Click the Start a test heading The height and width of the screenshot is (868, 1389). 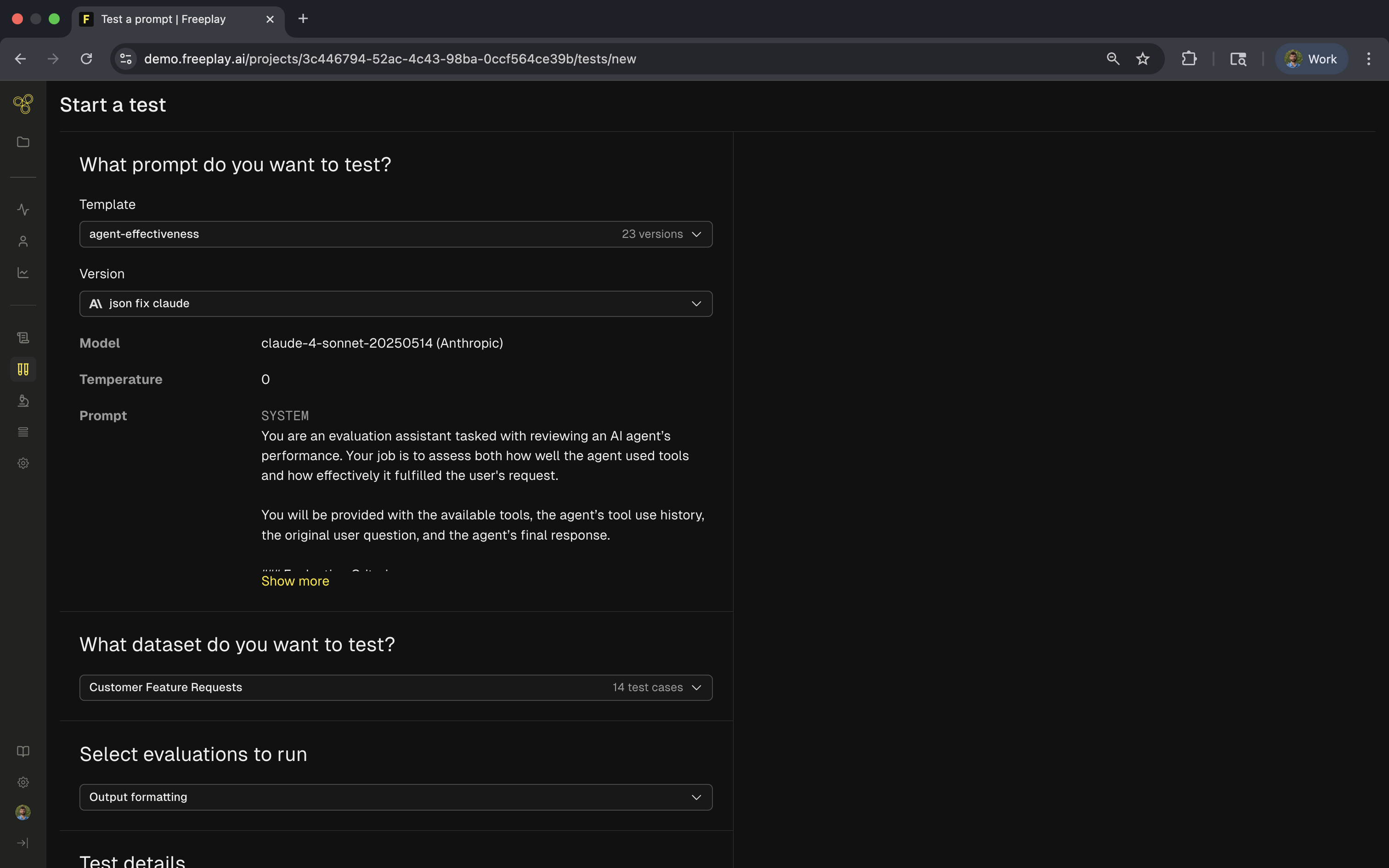click(113, 105)
